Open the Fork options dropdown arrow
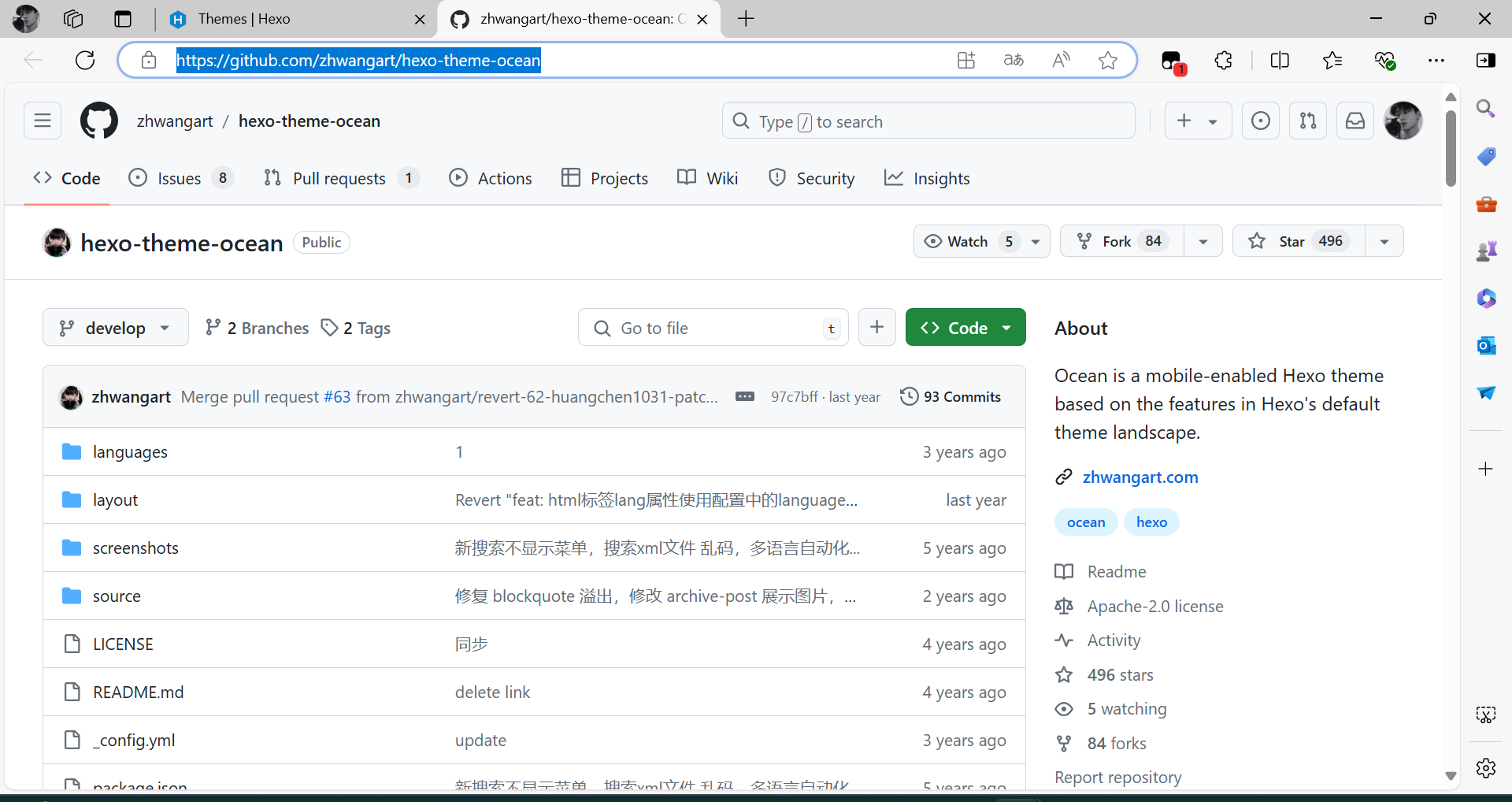 (x=1203, y=241)
